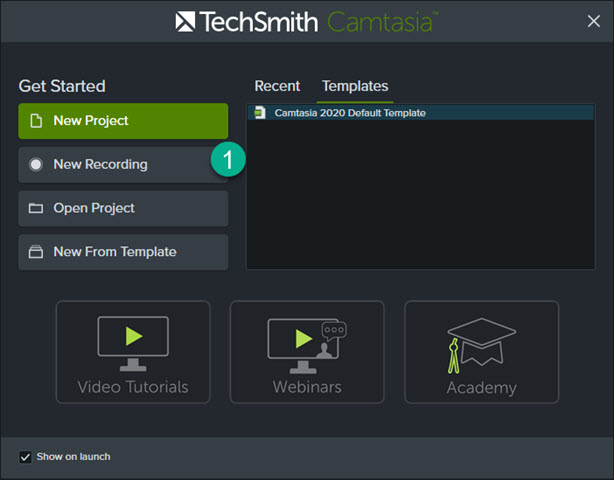
Task: Click the New Project button
Action: coord(123,121)
